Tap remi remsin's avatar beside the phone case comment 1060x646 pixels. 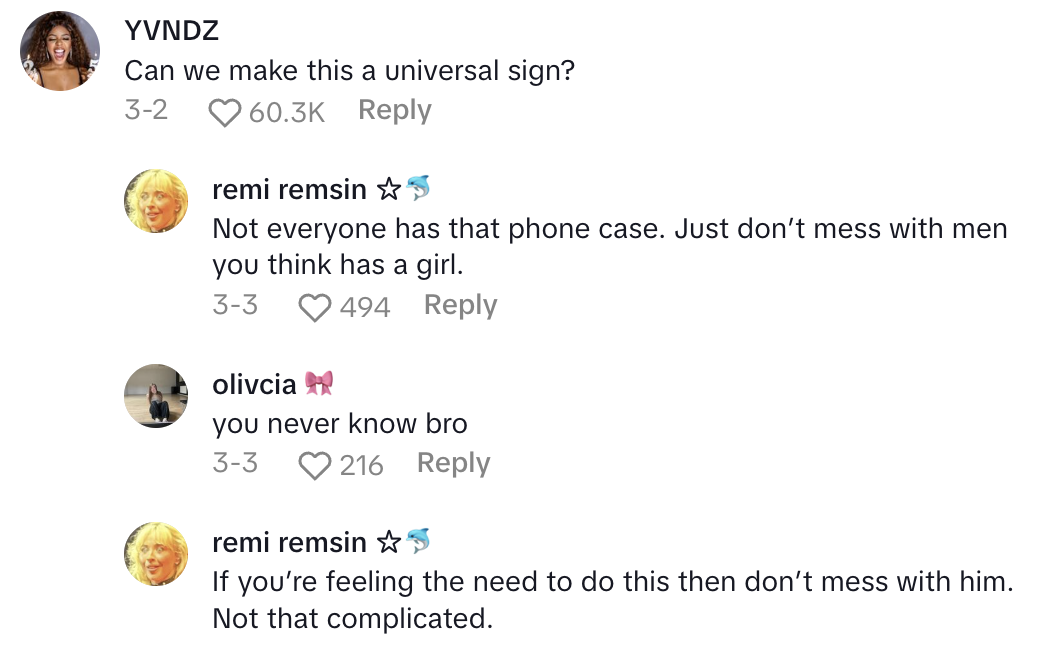(x=156, y=201)
